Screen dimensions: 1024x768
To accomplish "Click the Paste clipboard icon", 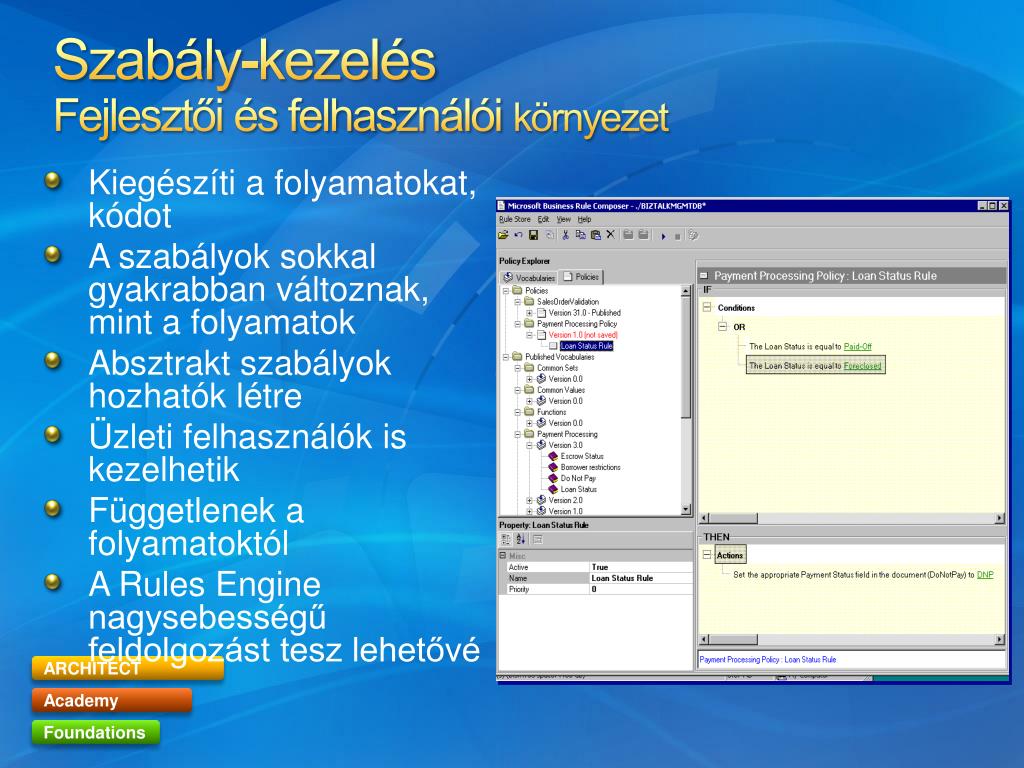I will [x=595, y=235].
